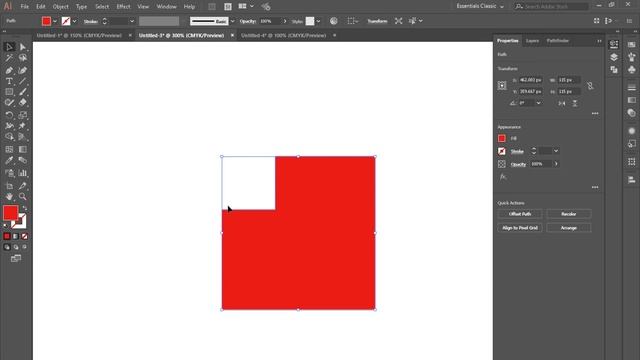
Task: Select the Type tool
Action: (9, 81)
